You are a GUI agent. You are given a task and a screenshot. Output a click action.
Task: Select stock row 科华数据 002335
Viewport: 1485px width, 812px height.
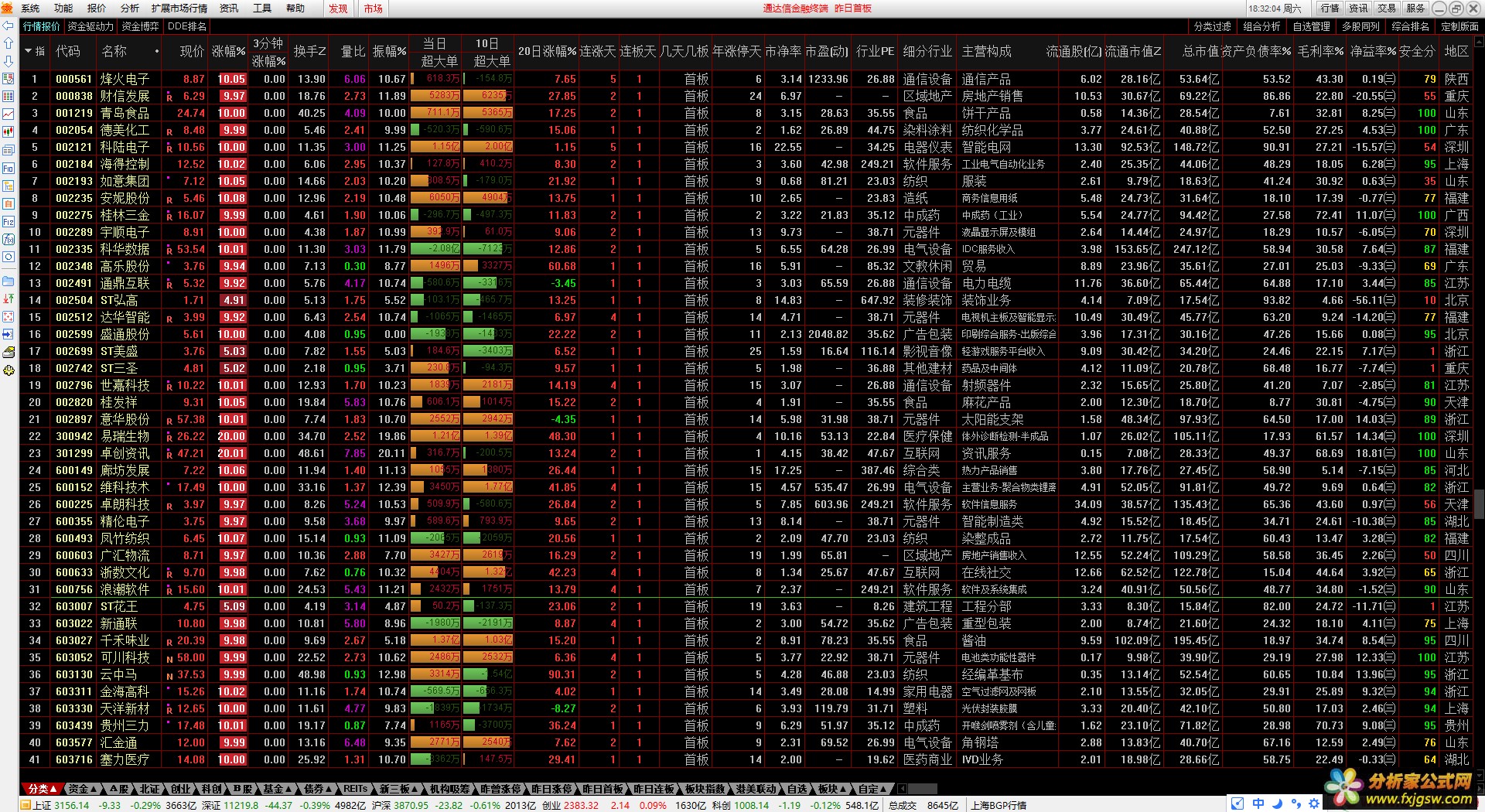click(746, 249)
